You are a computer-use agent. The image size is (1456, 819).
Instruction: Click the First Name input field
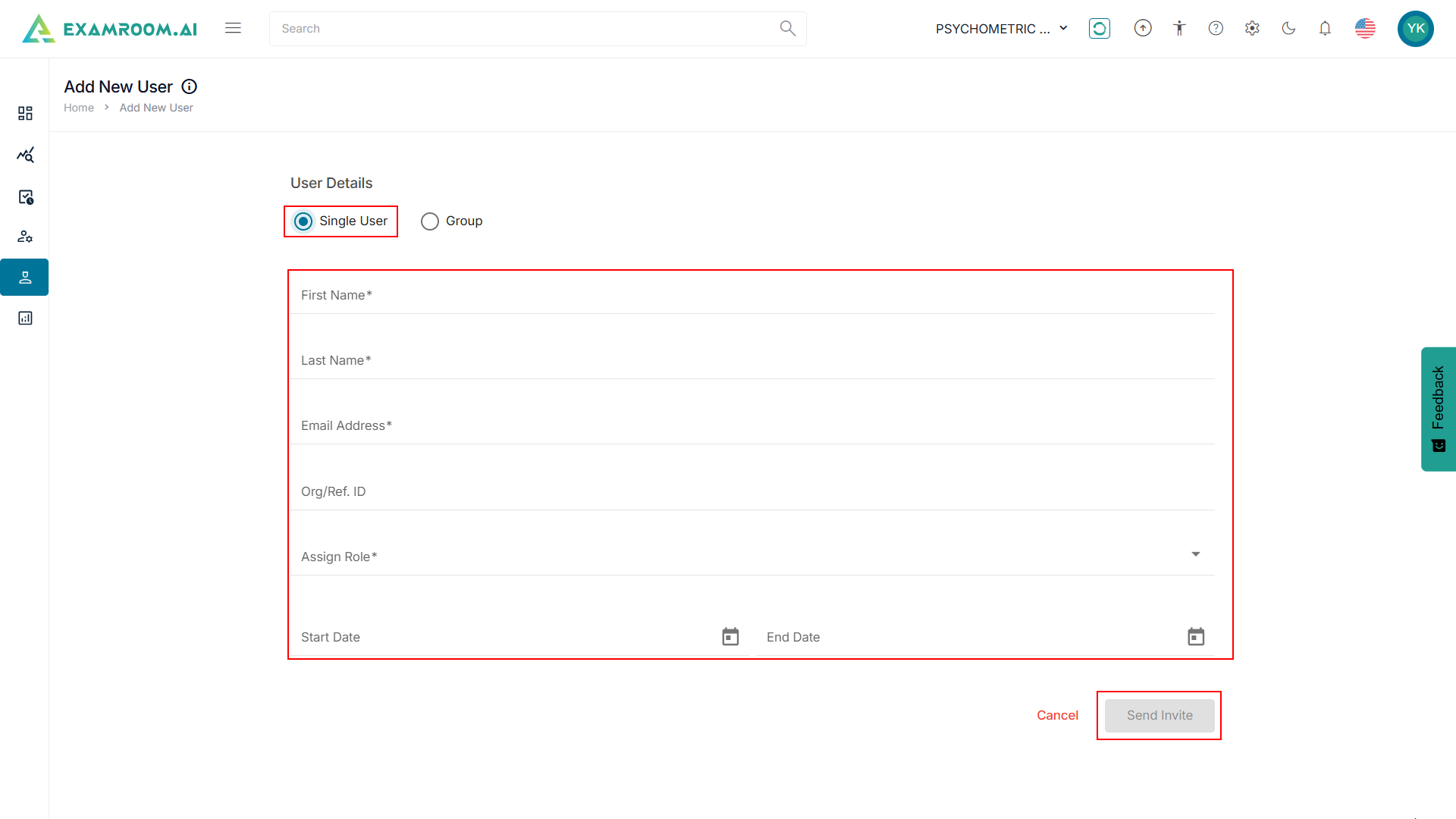[x=752, y=296]
